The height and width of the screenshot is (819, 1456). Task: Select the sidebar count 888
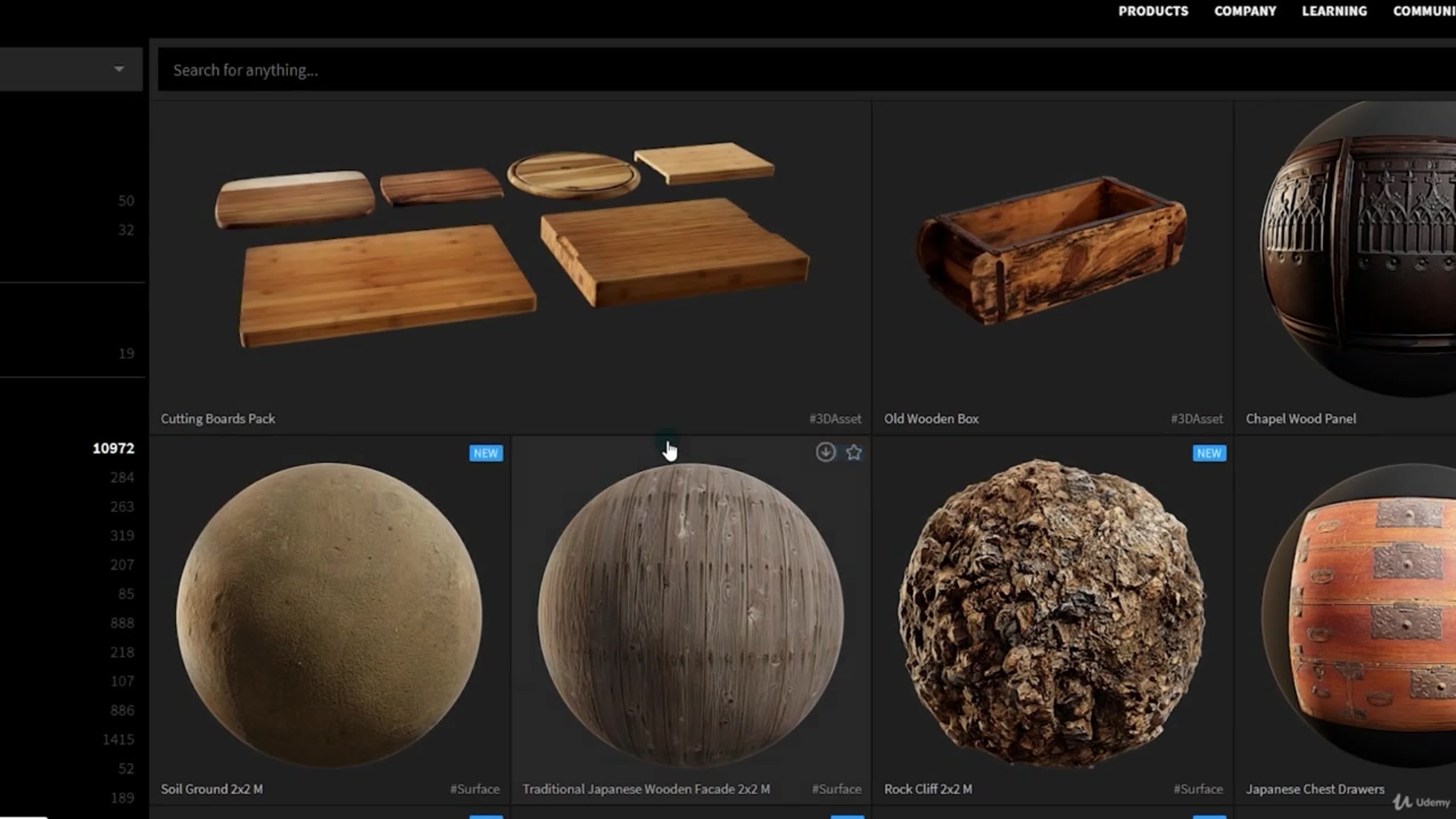(122, 623)
